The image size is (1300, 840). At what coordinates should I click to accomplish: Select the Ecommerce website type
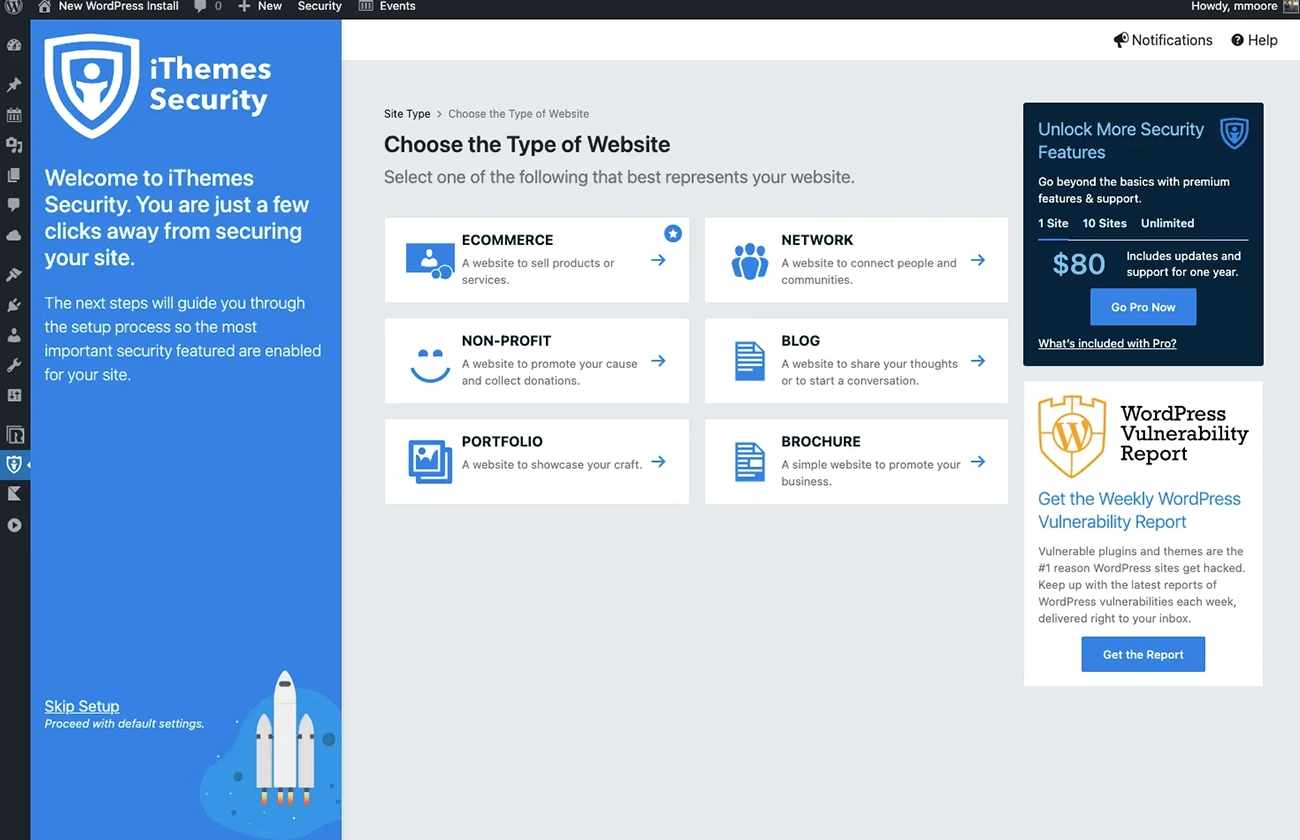537,260
